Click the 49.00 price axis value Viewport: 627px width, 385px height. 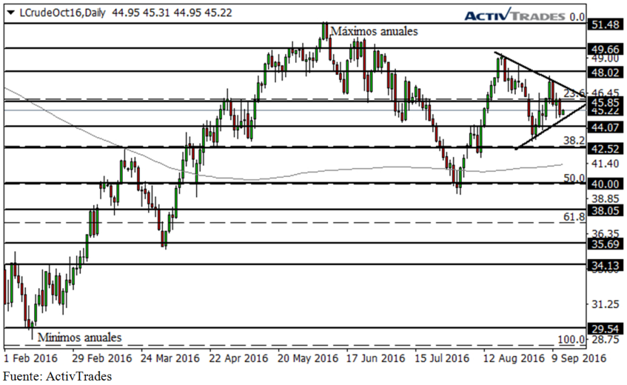605,58
